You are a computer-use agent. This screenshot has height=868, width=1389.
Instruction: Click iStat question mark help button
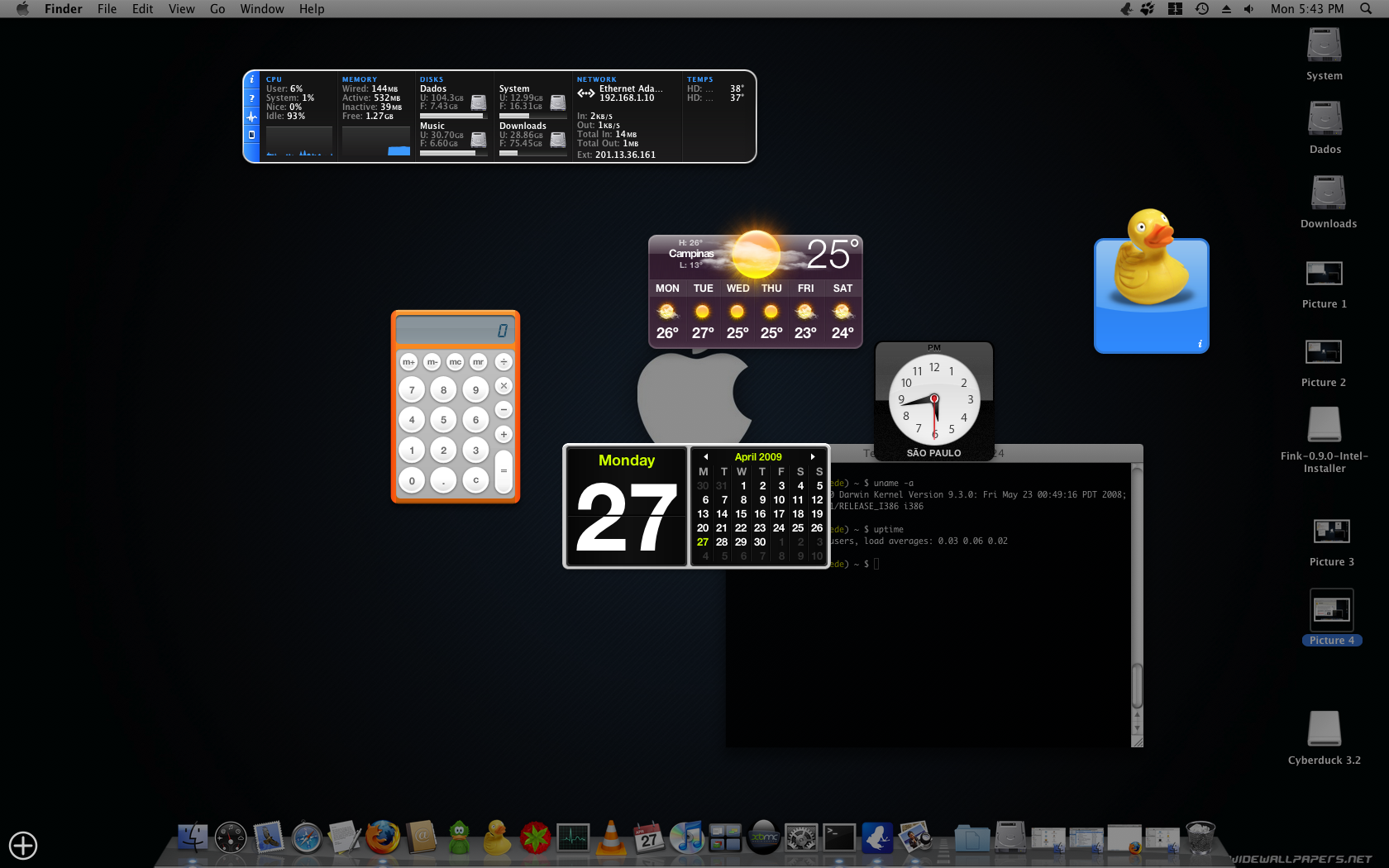[252, 98]
